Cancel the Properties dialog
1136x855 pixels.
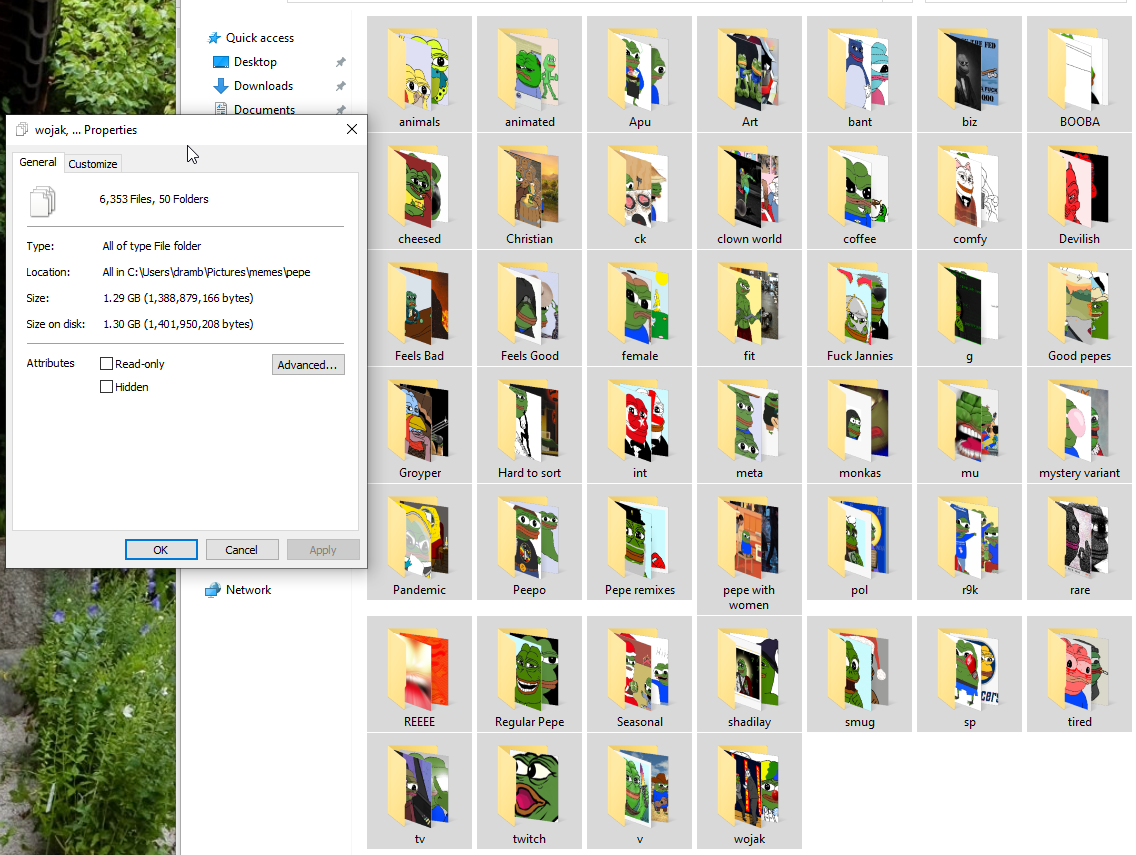(241, 550)
